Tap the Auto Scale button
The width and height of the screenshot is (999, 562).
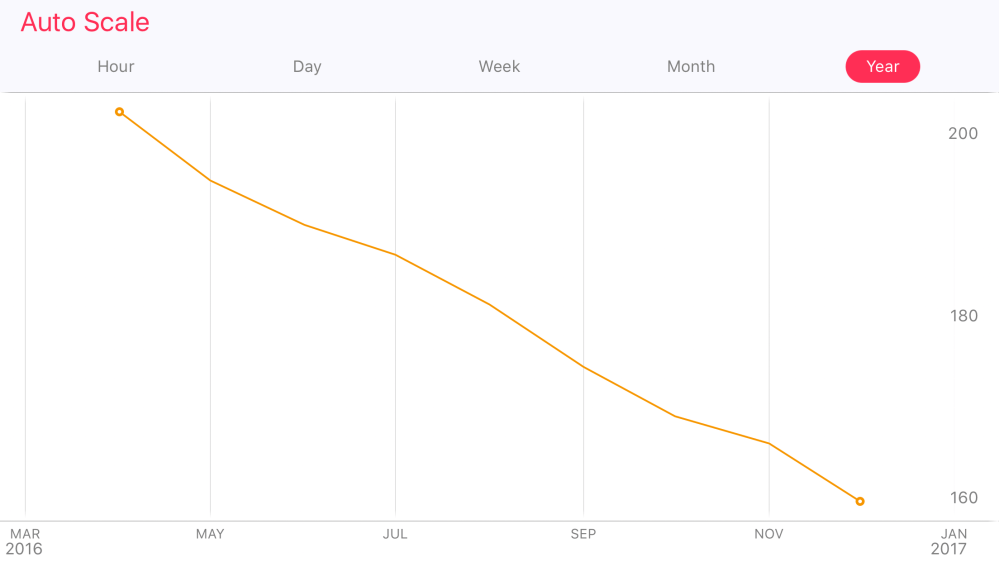[85, 22]
